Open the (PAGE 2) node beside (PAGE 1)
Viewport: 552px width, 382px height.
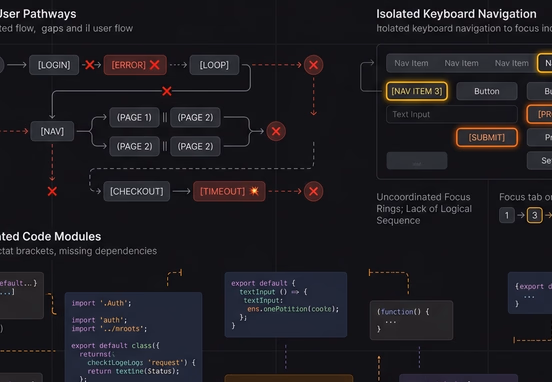(195, 117)
